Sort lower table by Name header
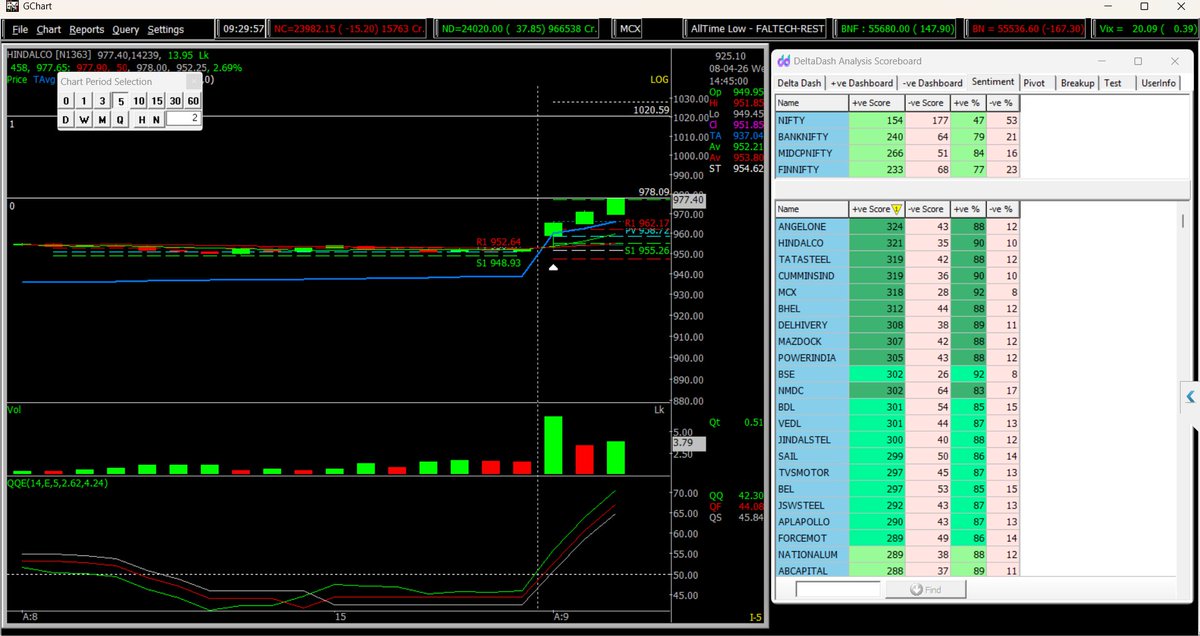 click(x=811, y=209)
